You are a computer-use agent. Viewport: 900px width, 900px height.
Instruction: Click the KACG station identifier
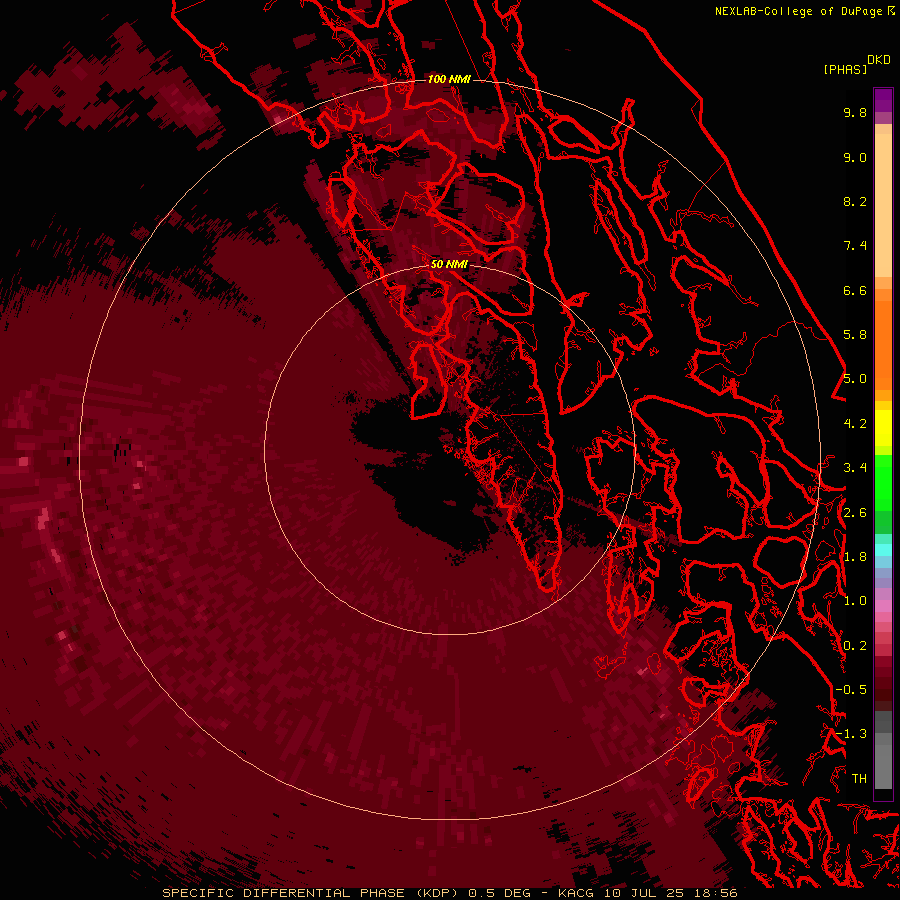tap(575, 893)
